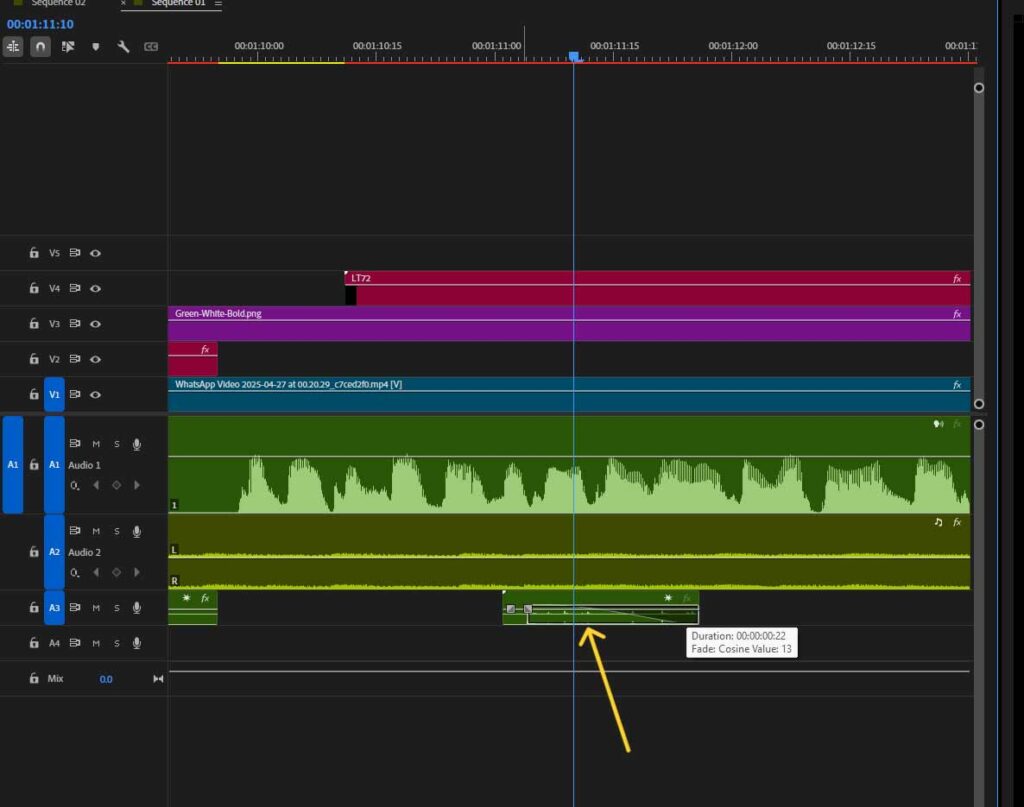Click the voice-over record mic on Audio 1
1024x807 pixels.
[x=136, y=444]
